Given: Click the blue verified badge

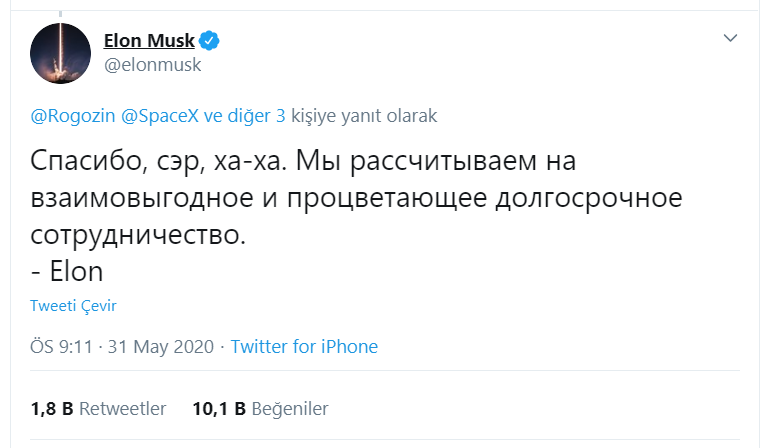Looking at the screenshot, I should click(210, 41).
